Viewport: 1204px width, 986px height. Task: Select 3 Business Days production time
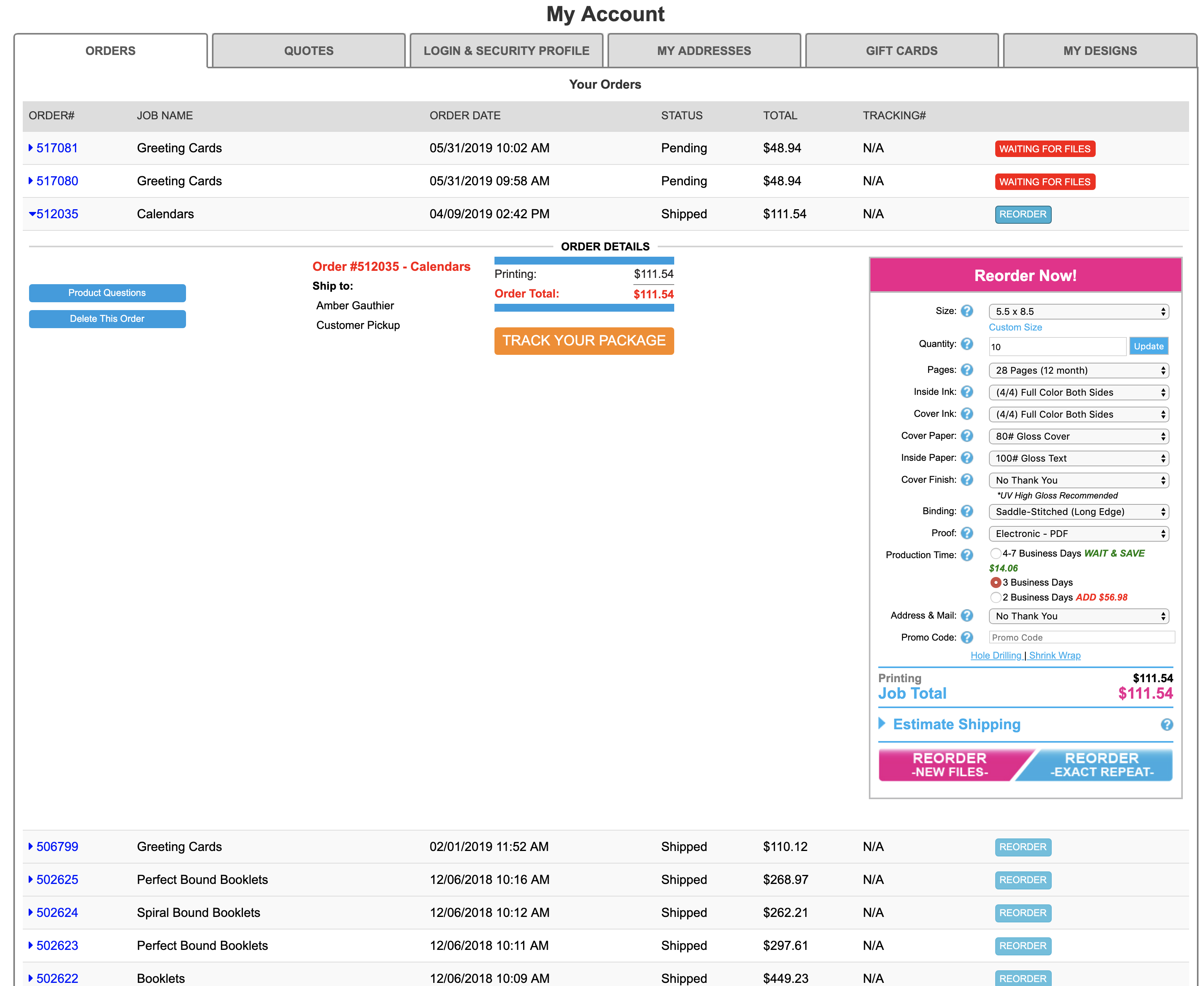[995, 583]
